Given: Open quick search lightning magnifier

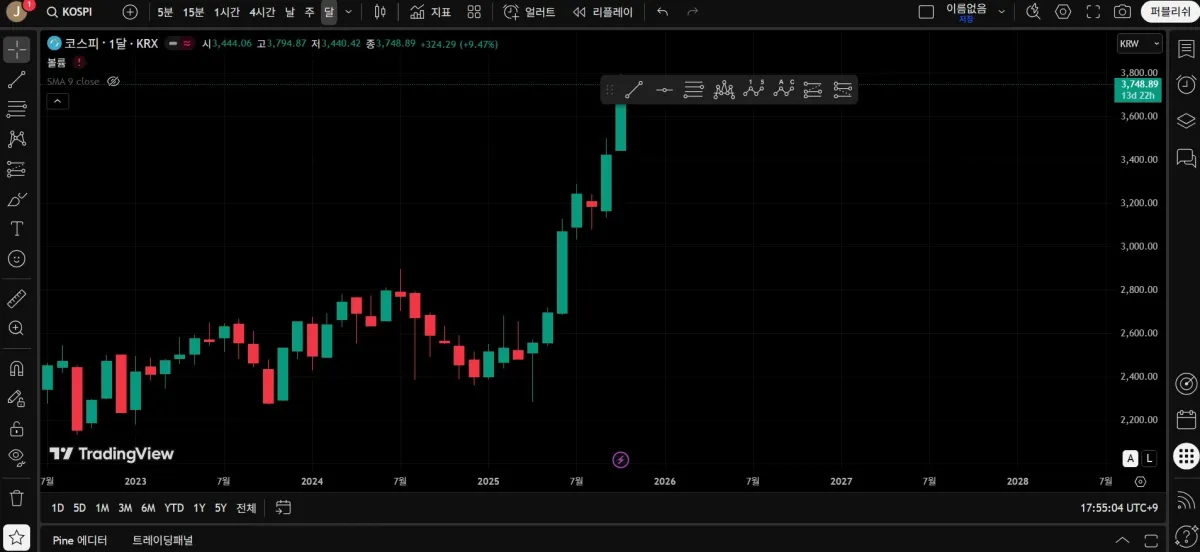Looking at the screenshot, I should [1034, 12].
